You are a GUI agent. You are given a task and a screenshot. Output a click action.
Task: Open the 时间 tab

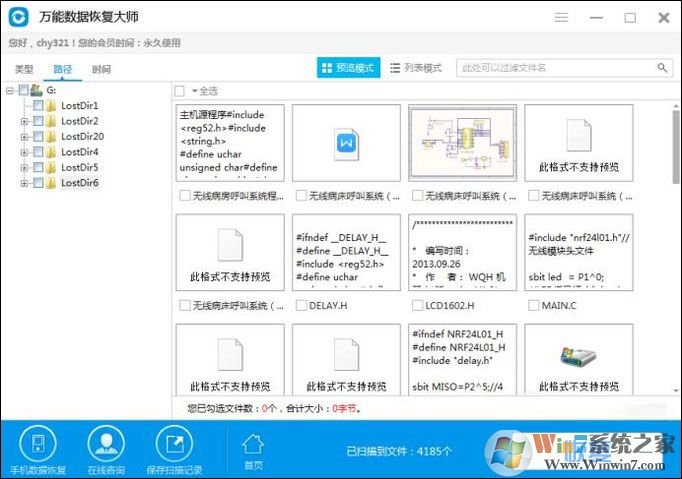[101, 69]
